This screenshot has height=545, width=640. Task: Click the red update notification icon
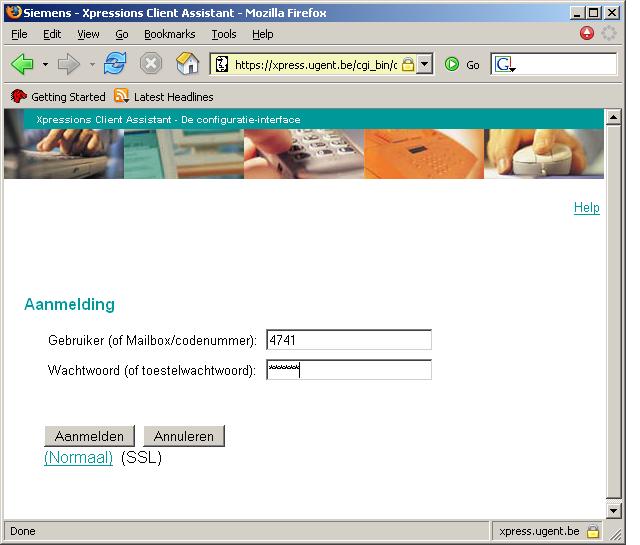[x=587, y=33]
